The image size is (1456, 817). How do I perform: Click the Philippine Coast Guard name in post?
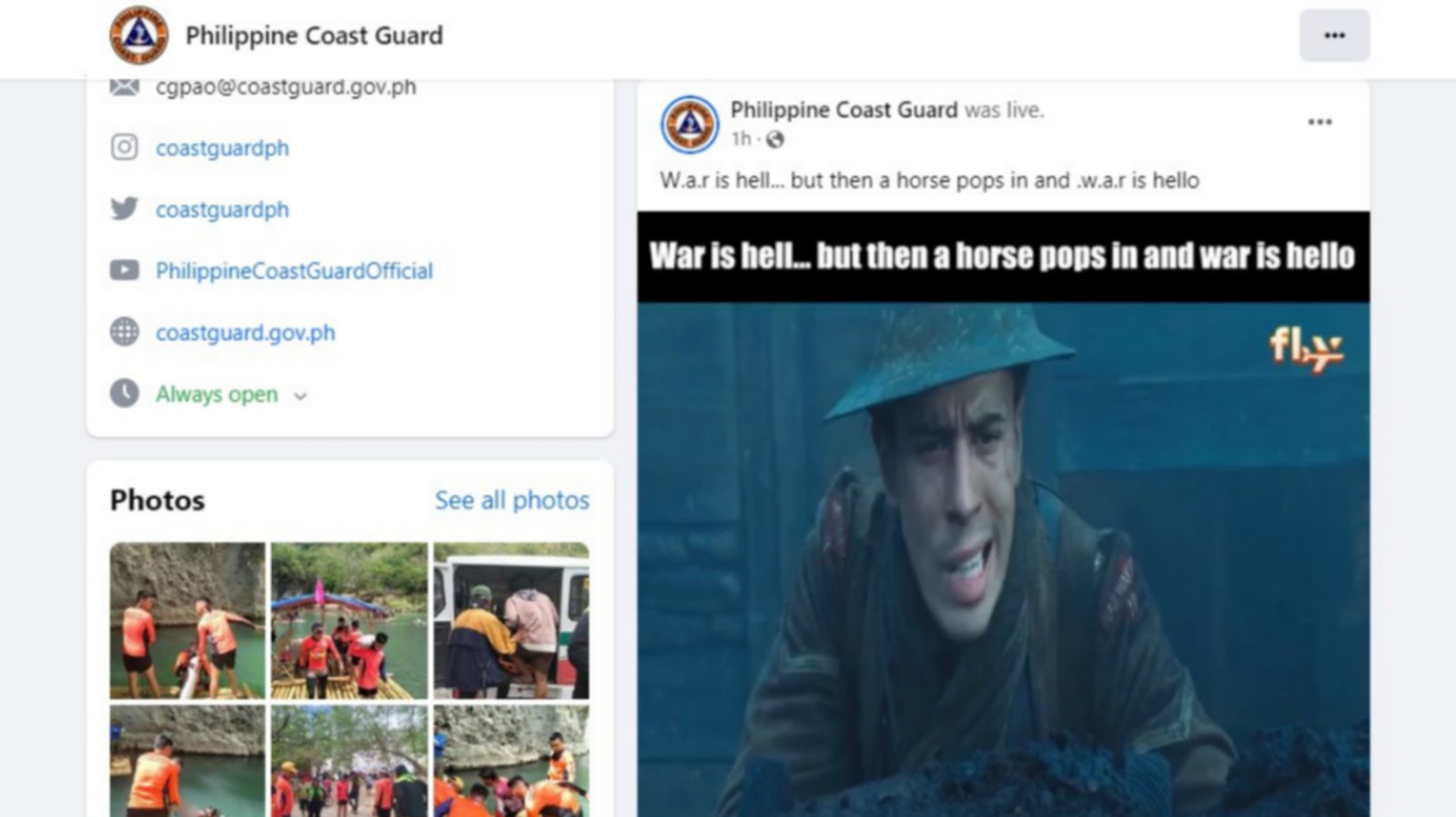844,110
